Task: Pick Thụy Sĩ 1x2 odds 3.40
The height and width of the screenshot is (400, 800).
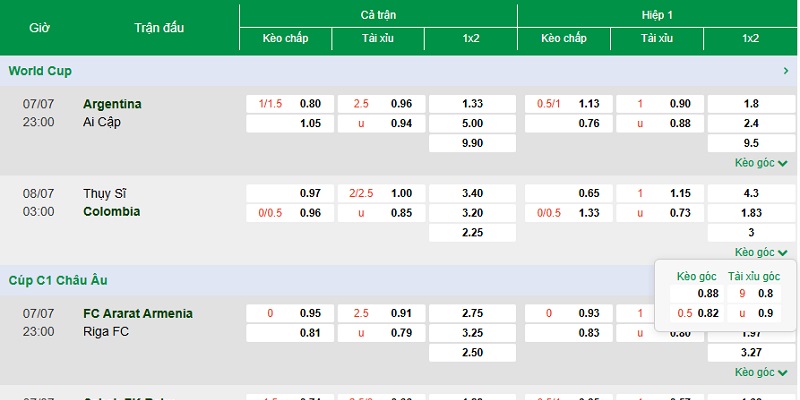Action: pos(472,193)
